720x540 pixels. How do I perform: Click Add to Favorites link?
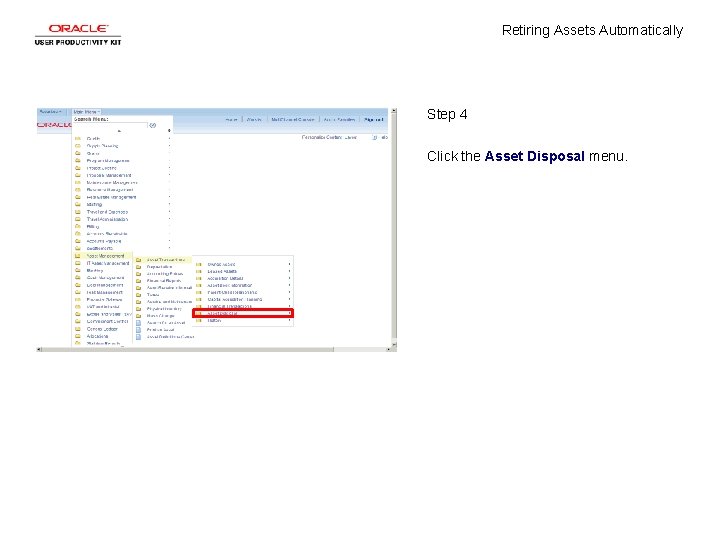tap(339, 119)
